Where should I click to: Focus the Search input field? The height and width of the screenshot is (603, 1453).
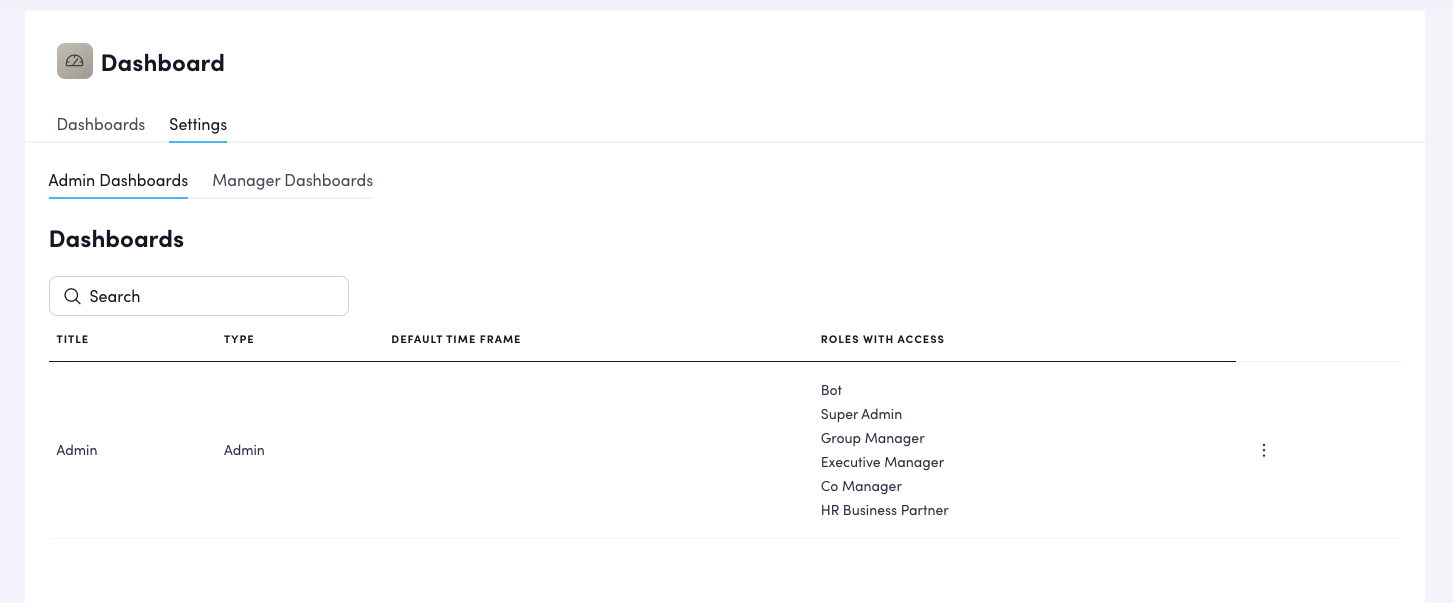210,296
